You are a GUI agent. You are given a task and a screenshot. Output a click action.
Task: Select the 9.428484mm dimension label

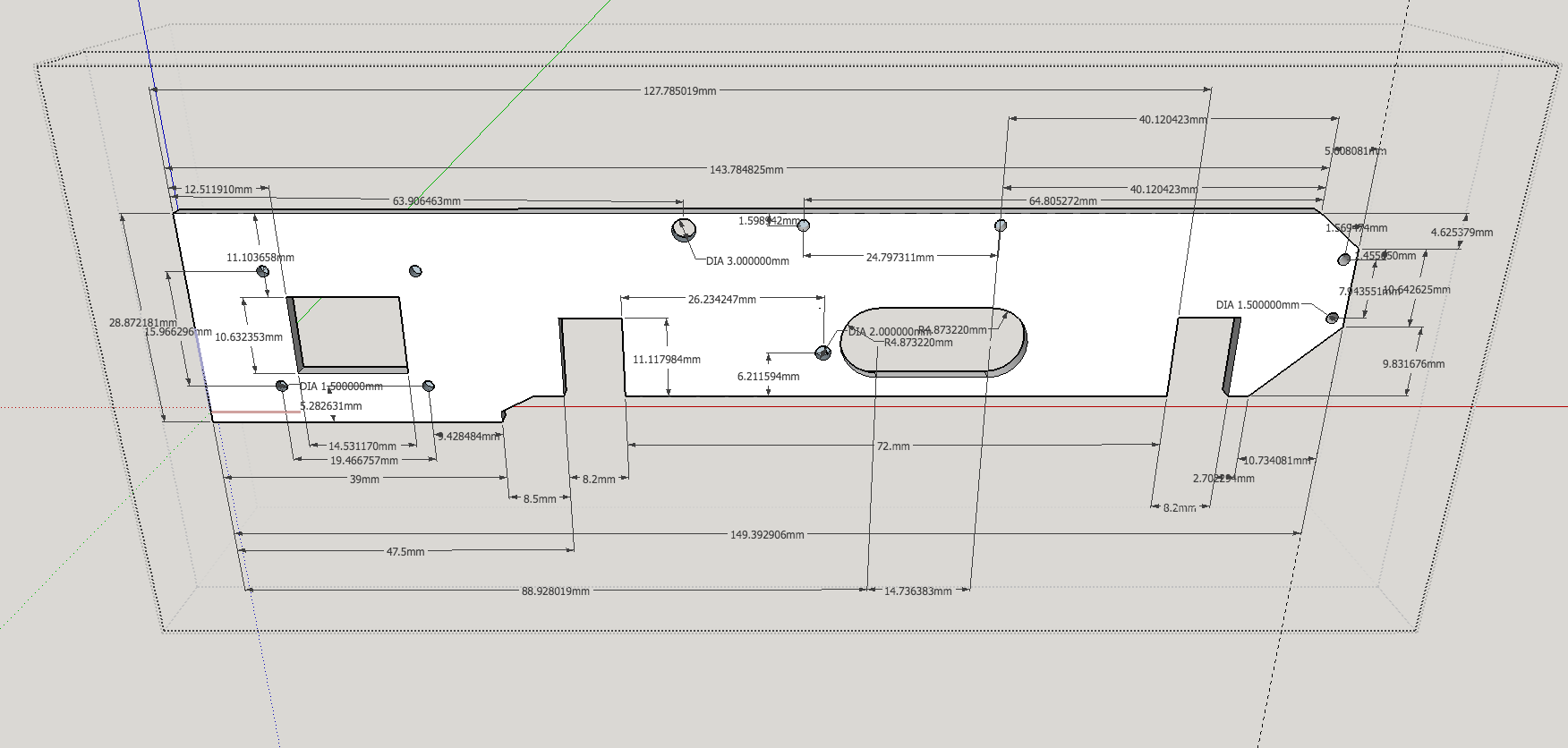point(468,437)
